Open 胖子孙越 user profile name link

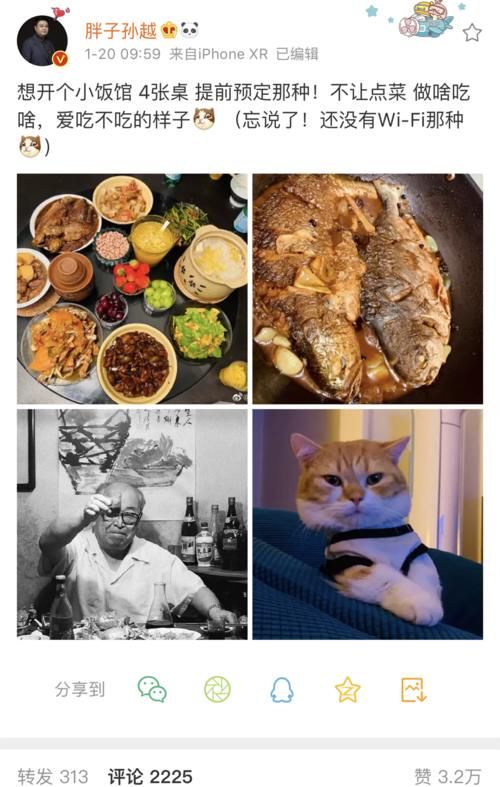120,31
